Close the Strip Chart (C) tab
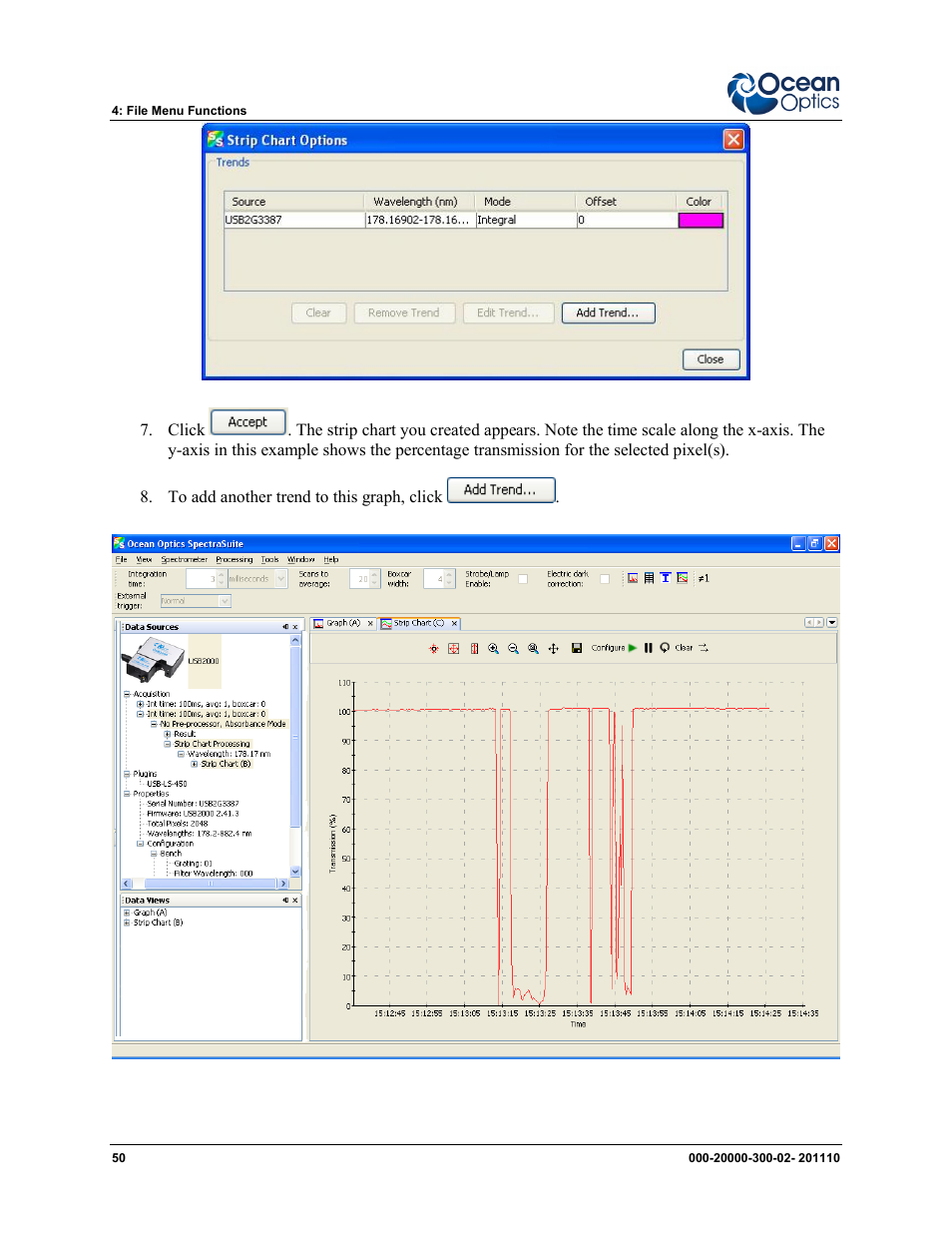 coord(454,623)
